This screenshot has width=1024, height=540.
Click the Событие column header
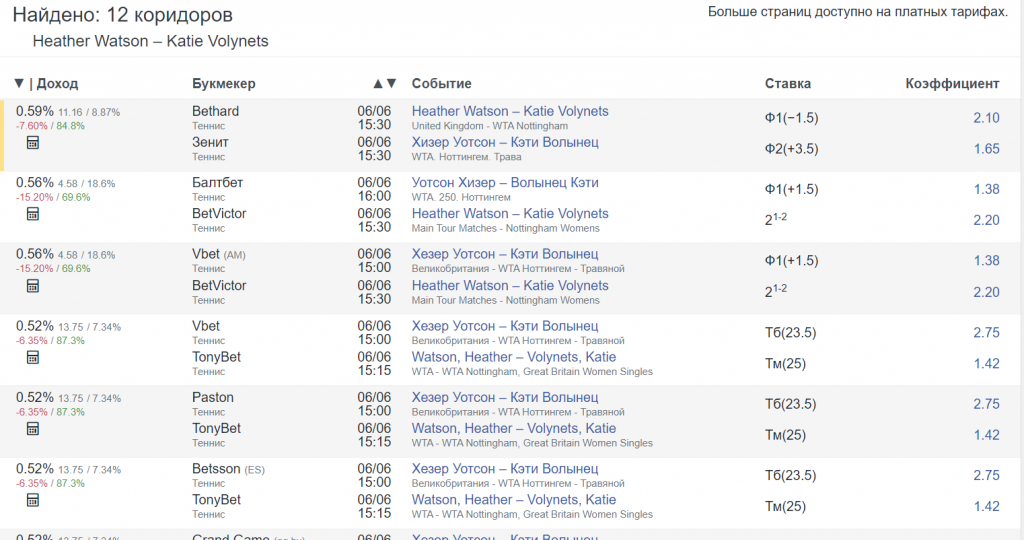[x=441, y=84]
